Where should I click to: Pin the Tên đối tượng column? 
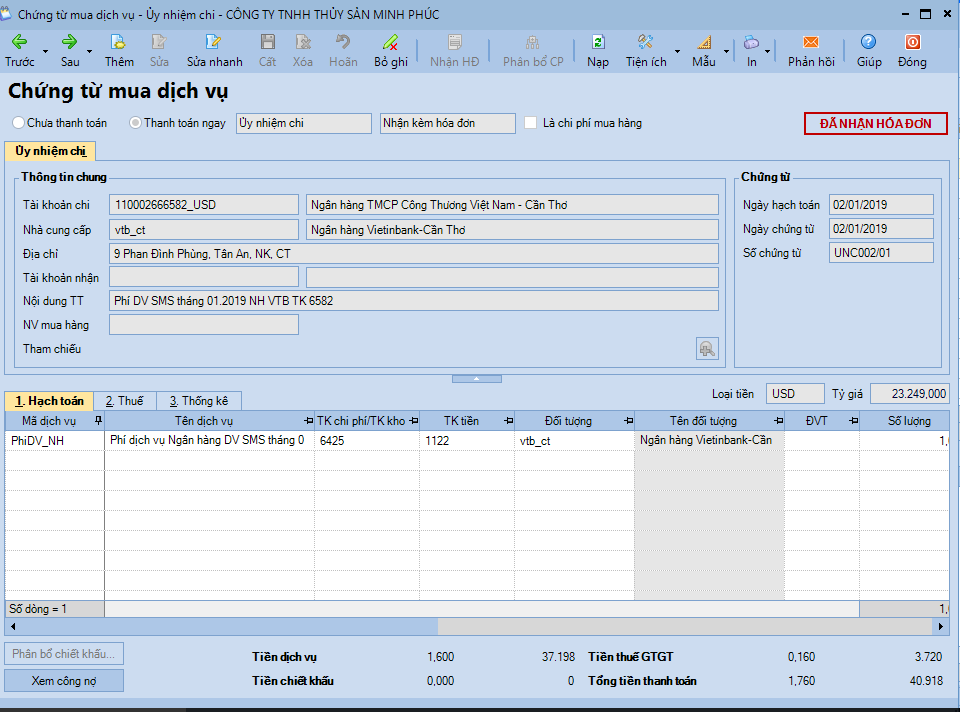pos(778,421)
